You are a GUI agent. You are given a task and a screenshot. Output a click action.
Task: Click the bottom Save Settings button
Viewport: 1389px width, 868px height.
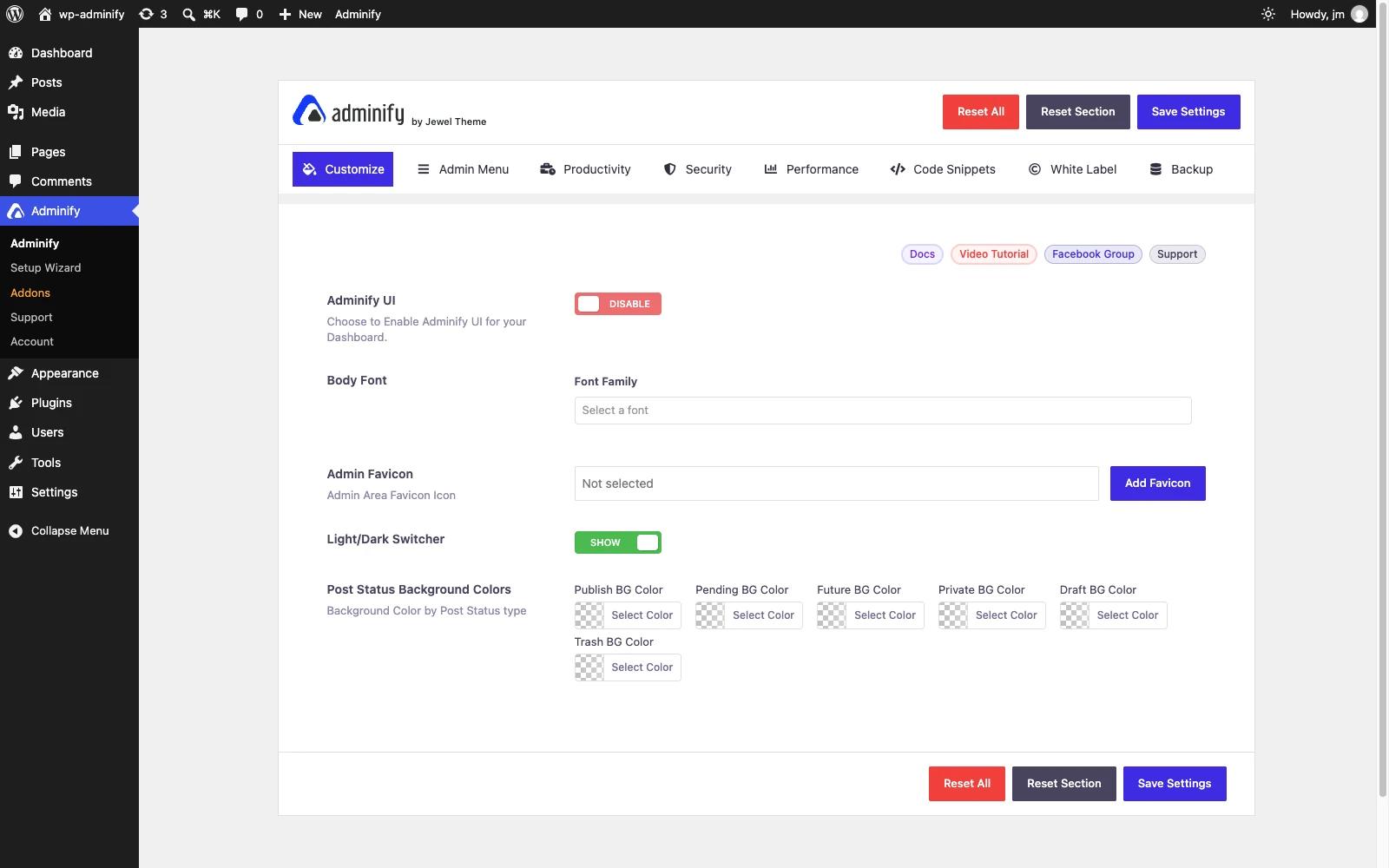(1175, 784)
